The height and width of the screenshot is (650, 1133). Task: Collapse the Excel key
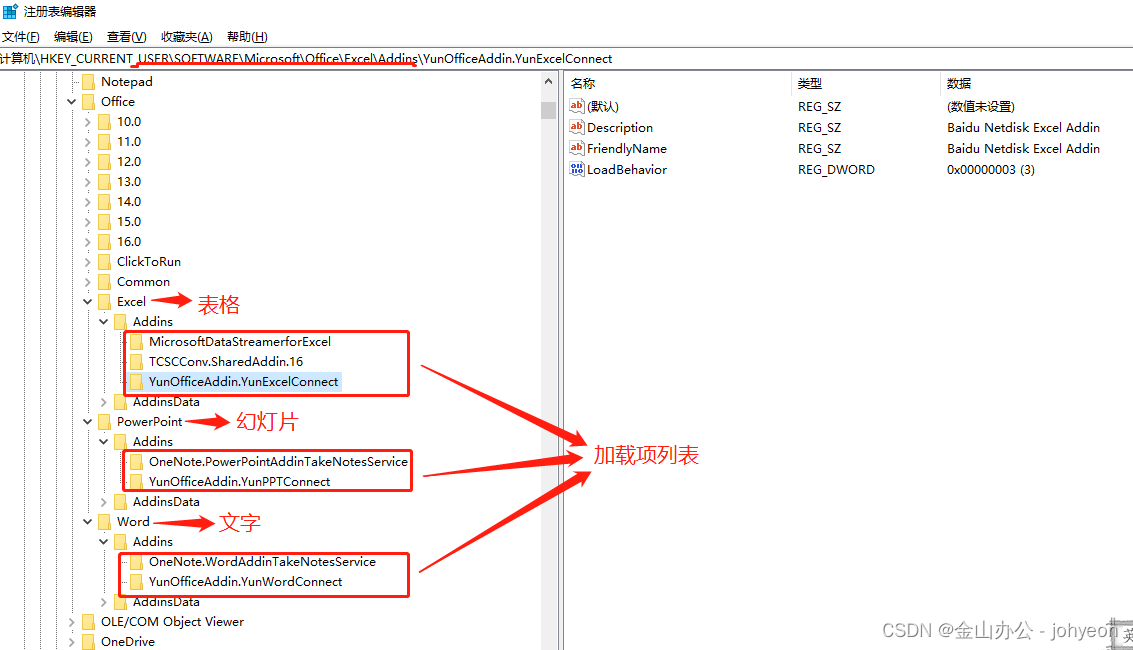click(87, 302)
